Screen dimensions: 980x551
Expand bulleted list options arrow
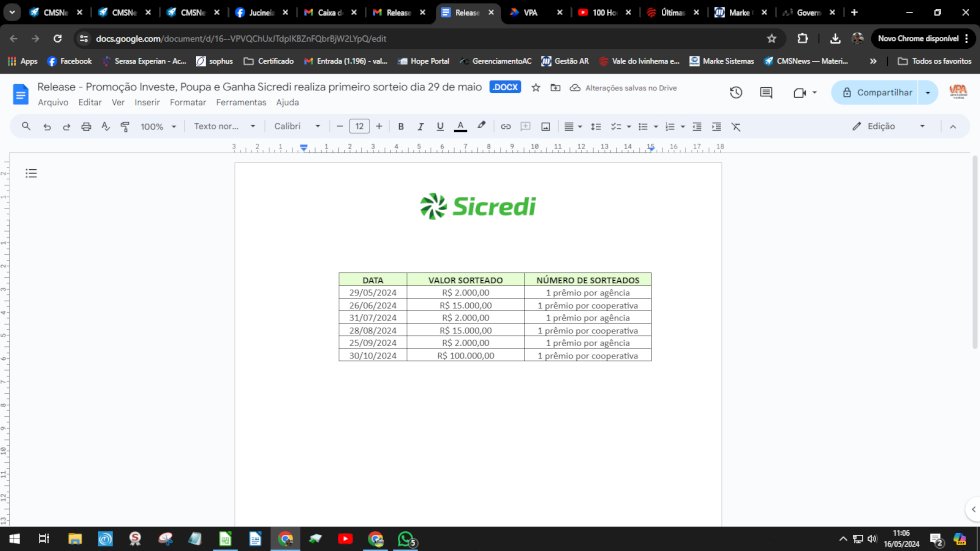tap(656, 127)
